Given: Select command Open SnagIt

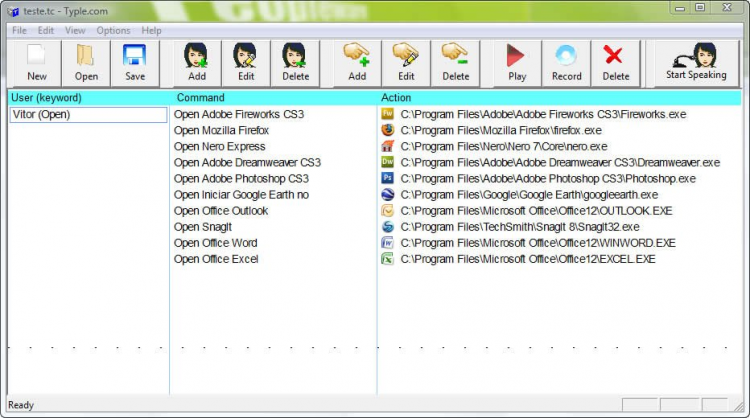Looking at the screenshot, I should 203,227.
